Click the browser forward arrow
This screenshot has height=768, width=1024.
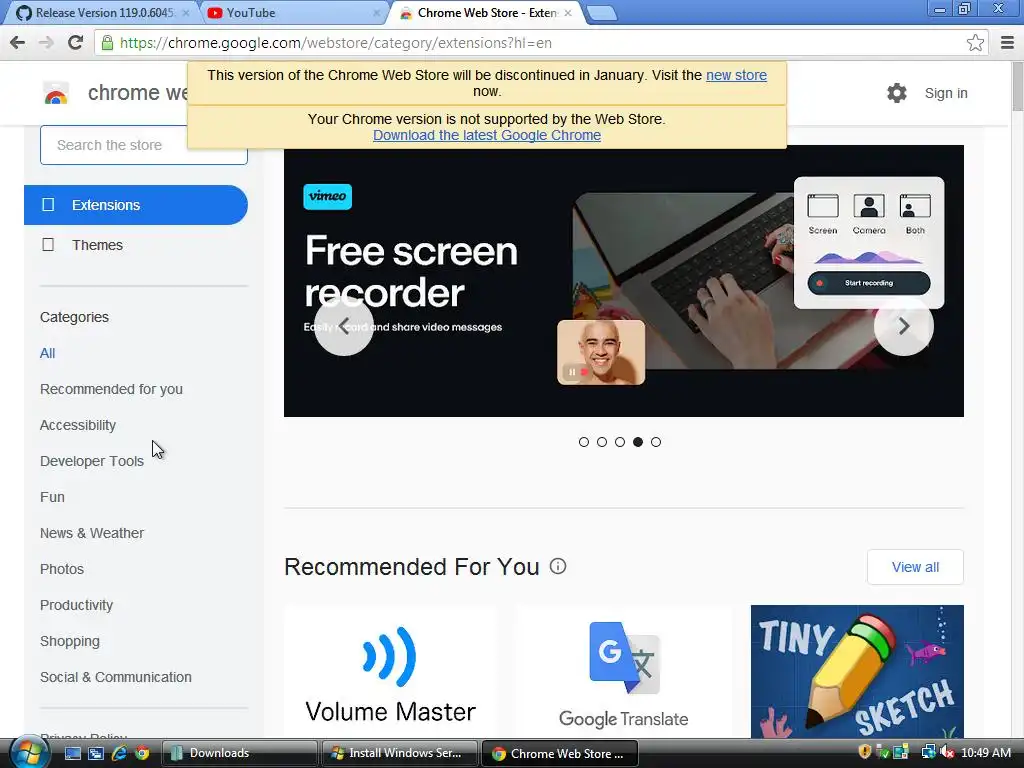[46, 43]
